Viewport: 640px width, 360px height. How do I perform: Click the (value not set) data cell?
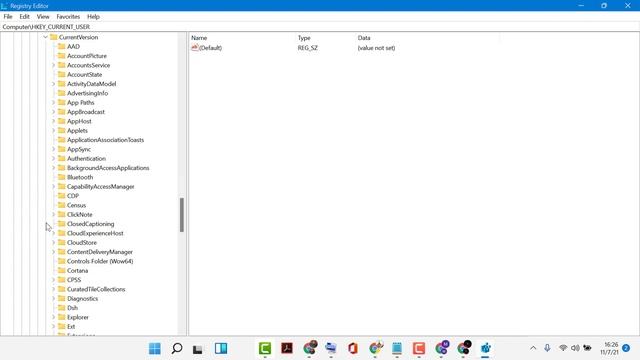coord(376,48)
